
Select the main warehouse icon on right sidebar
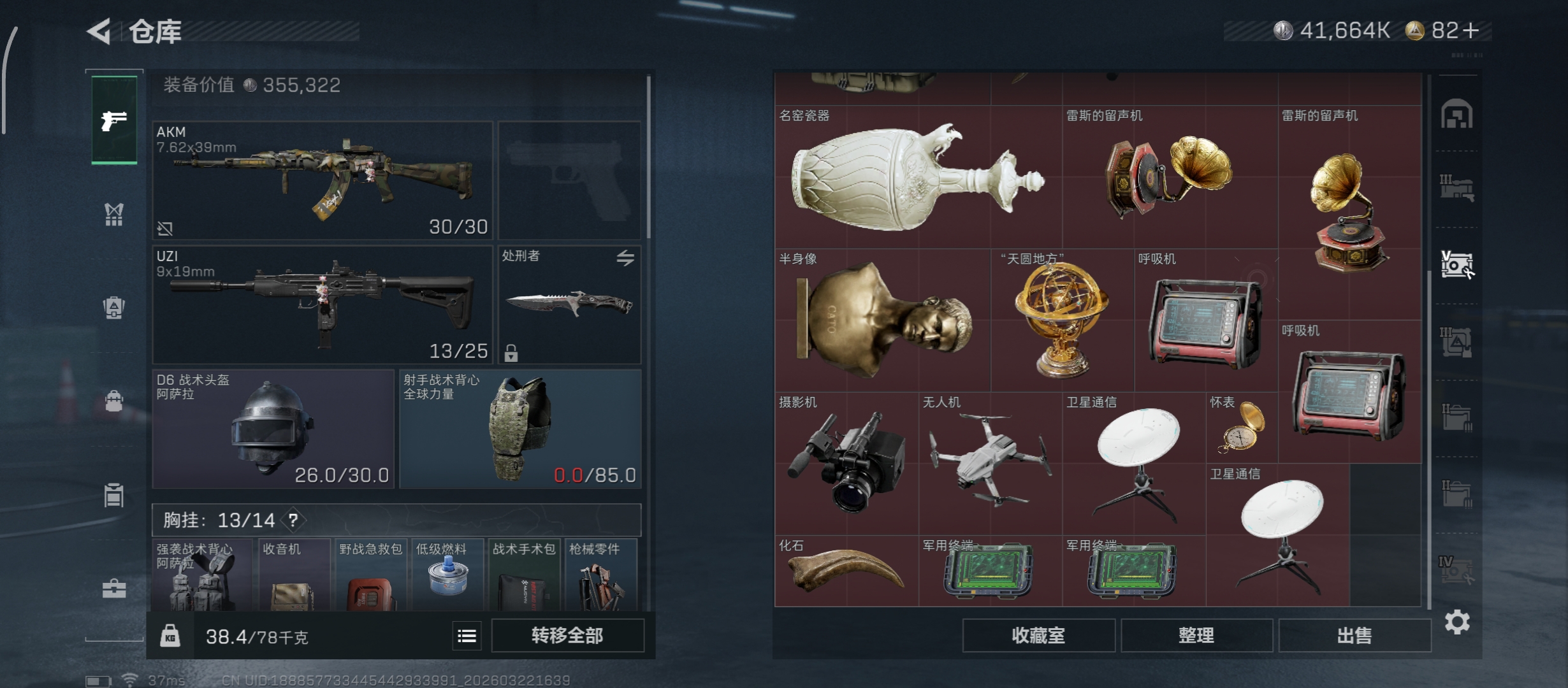pyautogui.click(x=1457, y=114)
